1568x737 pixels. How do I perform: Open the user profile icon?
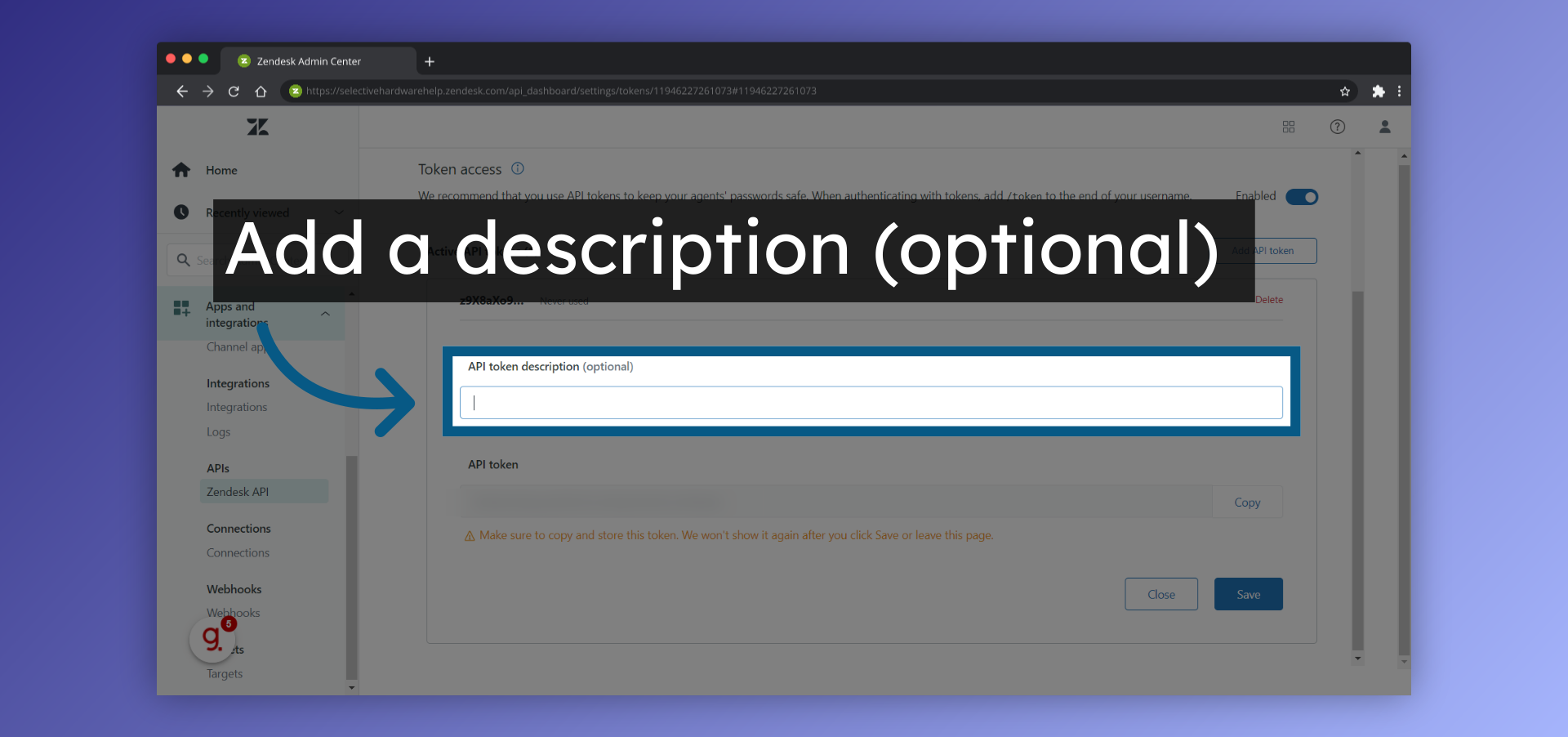pos(1385,127)
